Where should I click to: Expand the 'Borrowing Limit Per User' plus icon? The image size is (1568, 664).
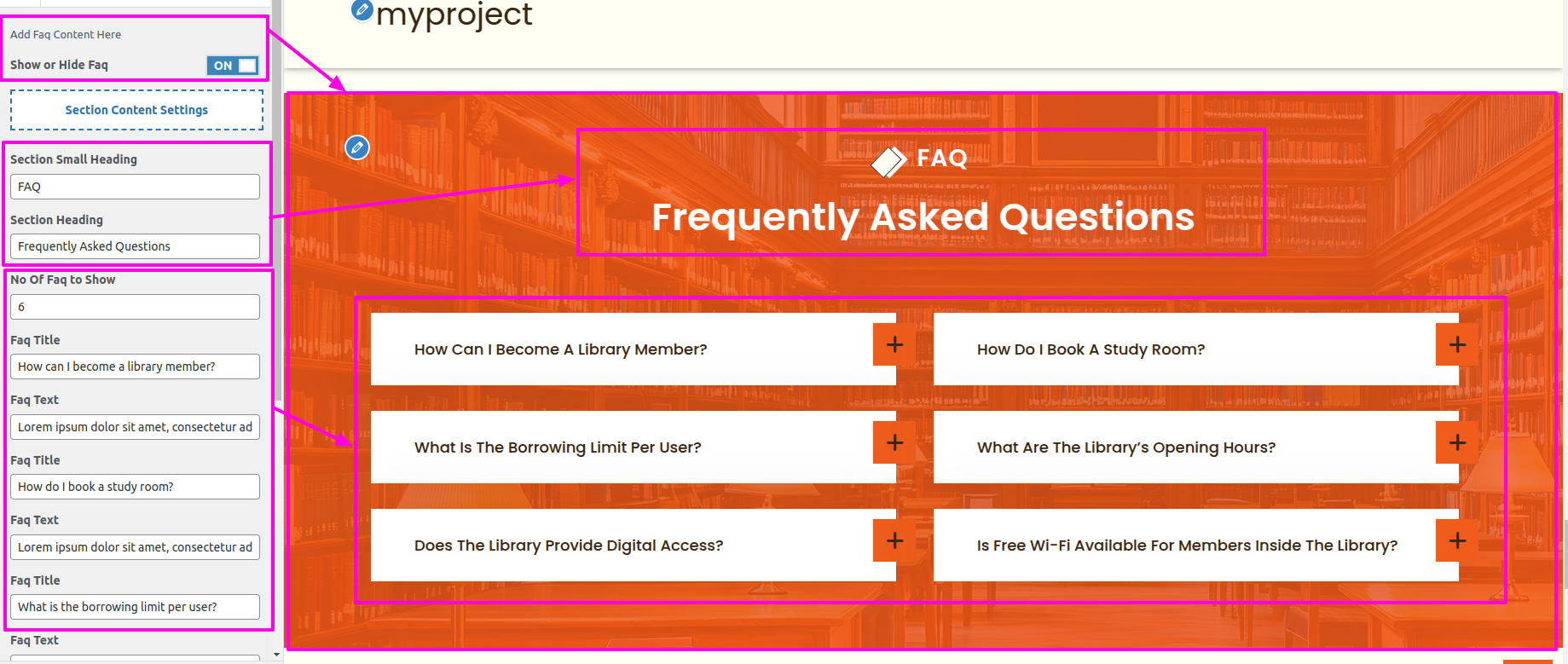[x=894, y=442]
